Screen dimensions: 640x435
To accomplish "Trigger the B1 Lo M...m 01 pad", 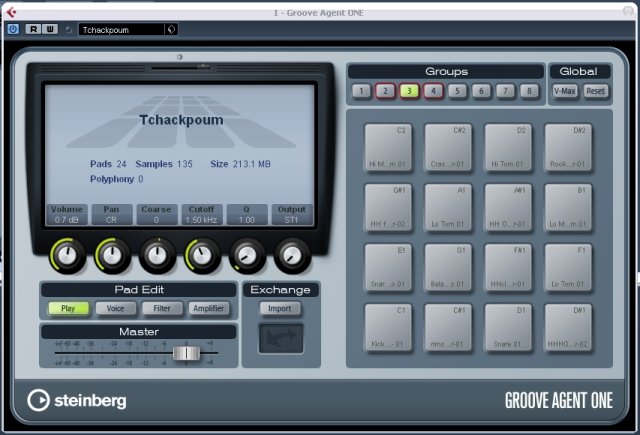I will pyautogui.click(x=568, y=208).
